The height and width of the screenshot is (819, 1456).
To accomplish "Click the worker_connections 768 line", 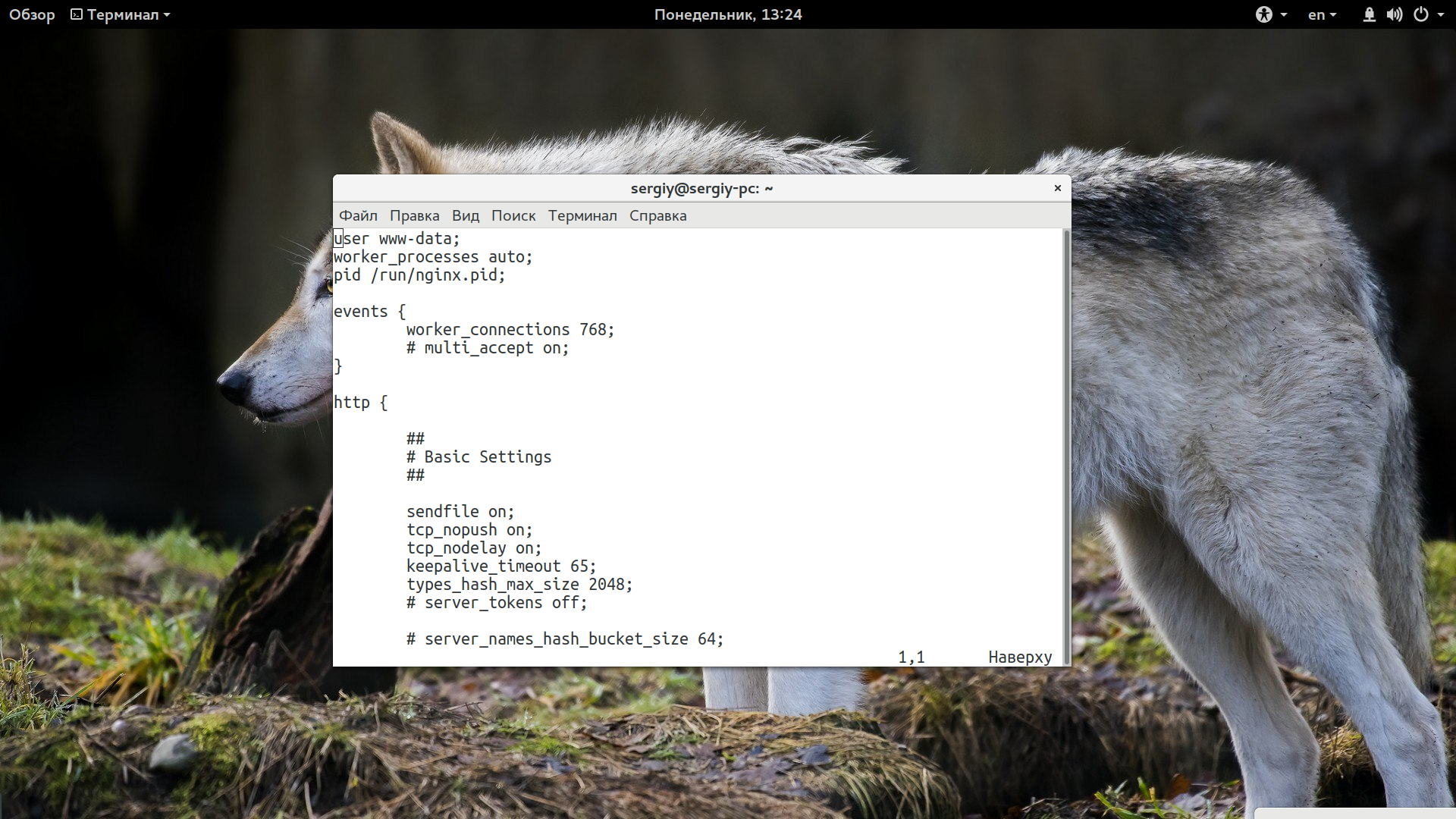I will point(510,330).
